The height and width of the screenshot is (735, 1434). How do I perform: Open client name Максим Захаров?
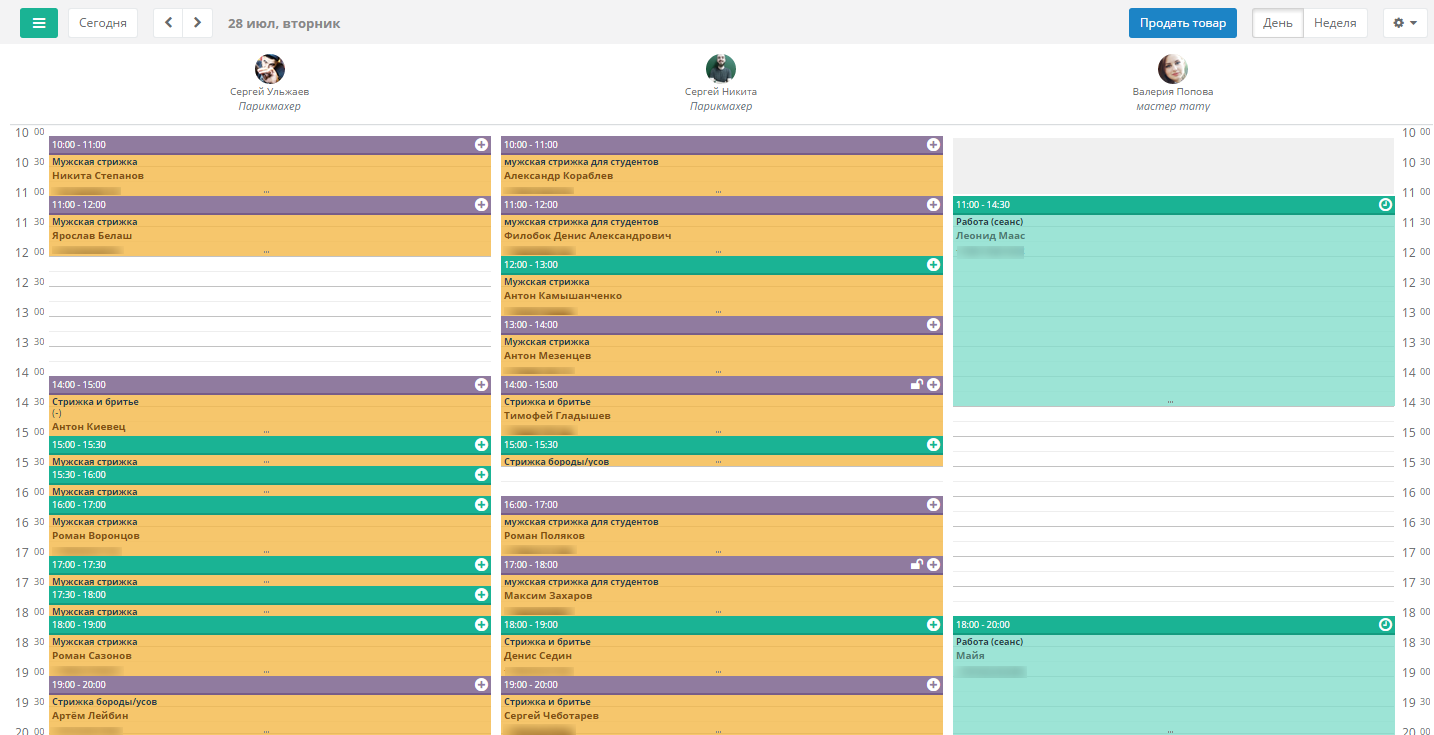pyautogui.click(x=548, y=596)
